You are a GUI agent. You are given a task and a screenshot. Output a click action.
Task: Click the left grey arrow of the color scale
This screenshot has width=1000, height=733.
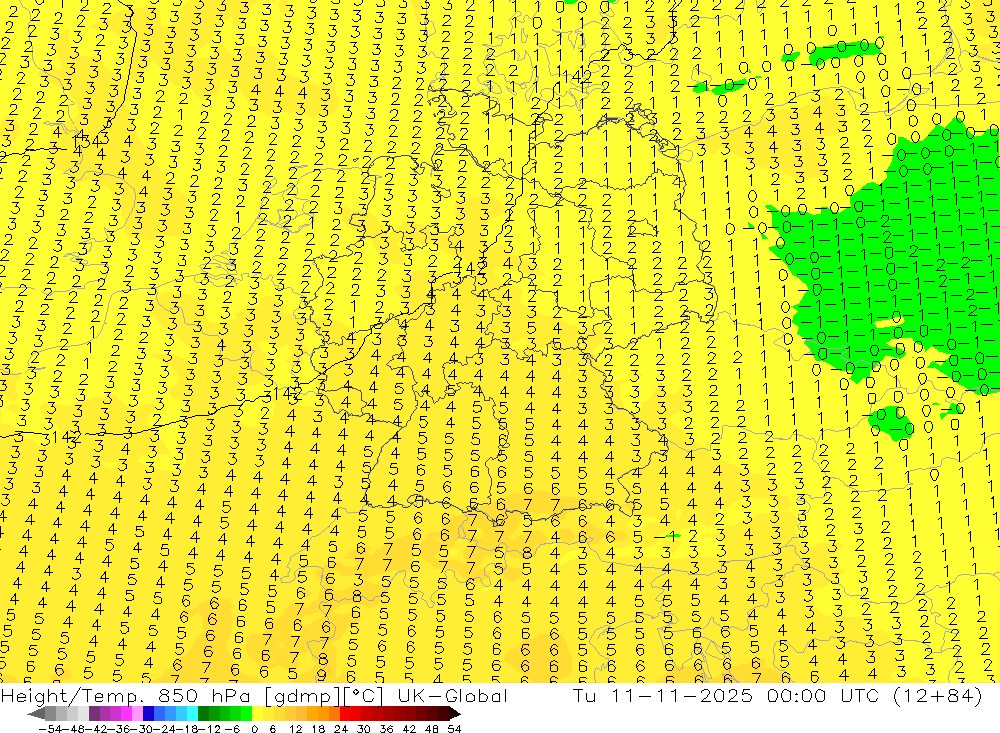point(36,713)
